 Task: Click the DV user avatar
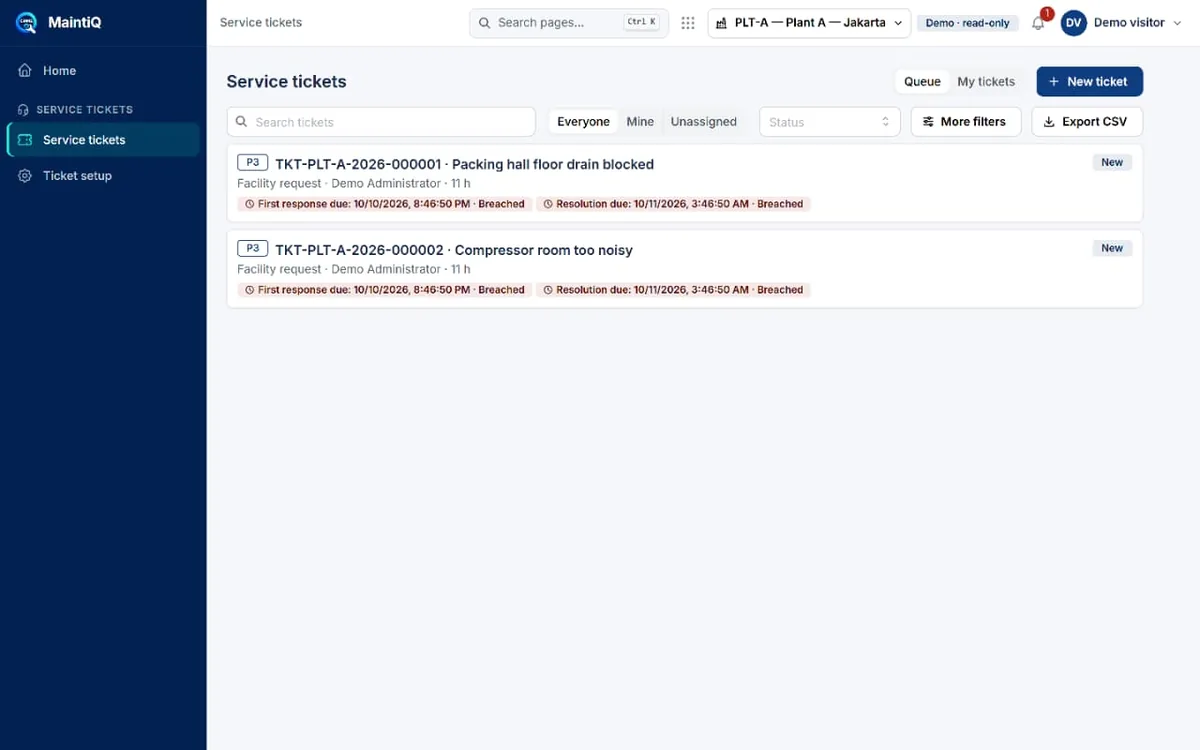point(1074,23)
